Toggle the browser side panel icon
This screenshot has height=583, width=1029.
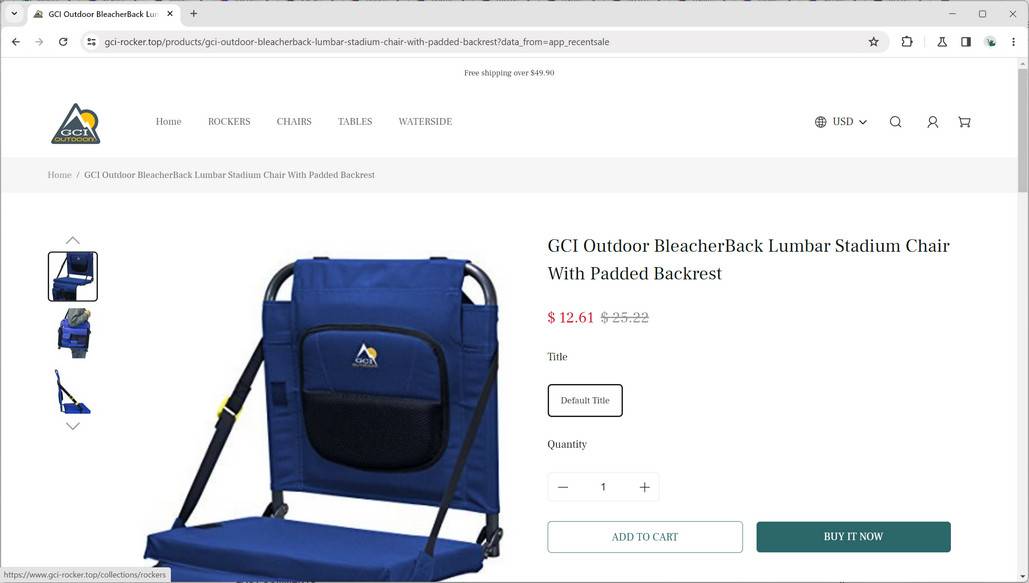(966, 41)
